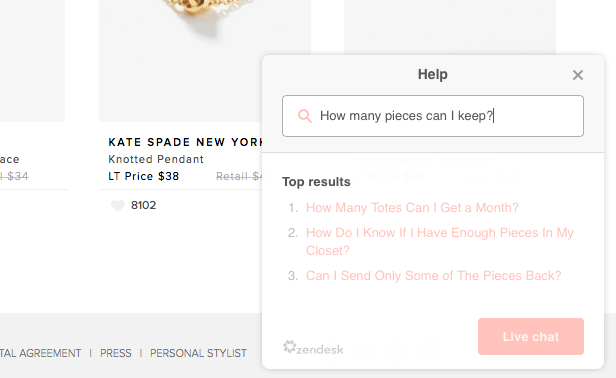Open 'How Many Totes Can I Get a Month?'
This screenshot has width=616, height=378.
click(x=412, y=207)
